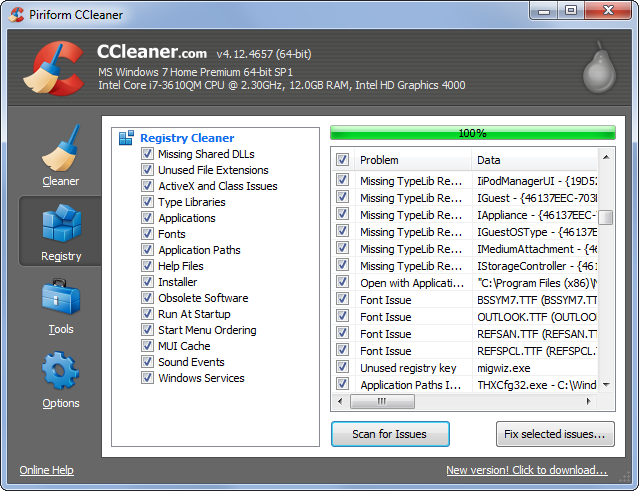Select the Open with Applicati... problem text
Image resolution: width=639 pixels, height=491 pixels.
click(412, 283)
